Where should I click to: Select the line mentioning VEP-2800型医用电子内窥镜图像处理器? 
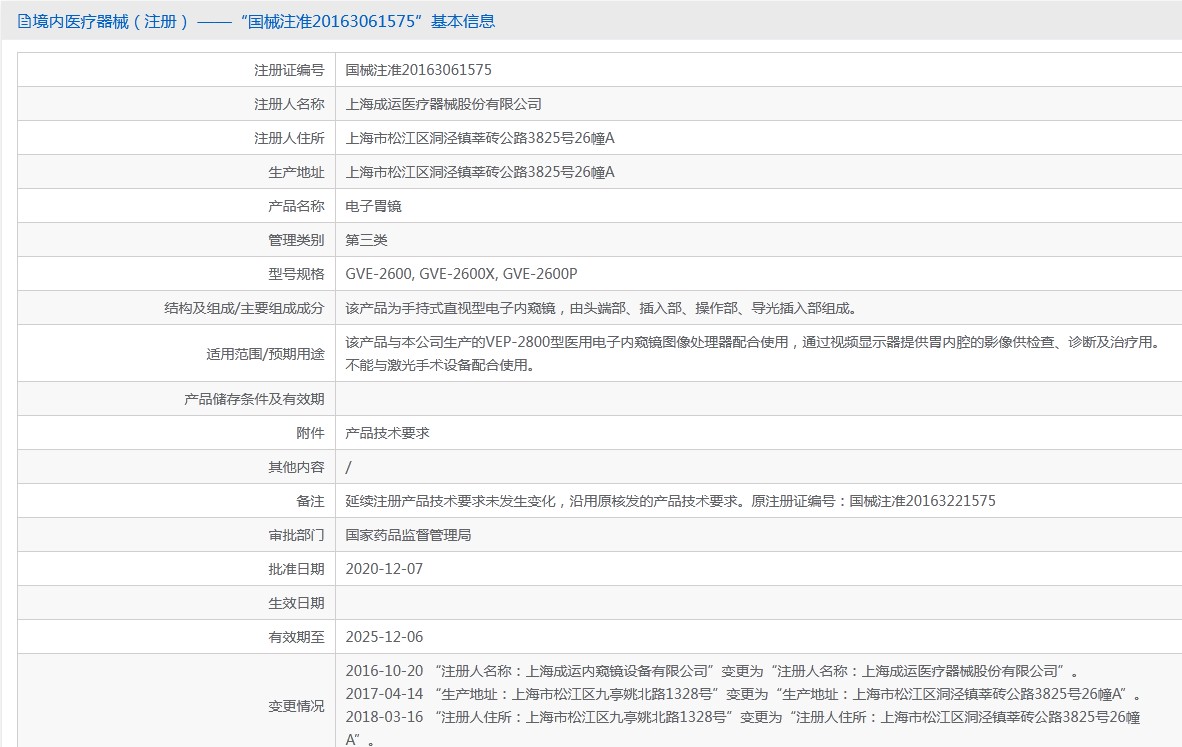click(752, 342)
